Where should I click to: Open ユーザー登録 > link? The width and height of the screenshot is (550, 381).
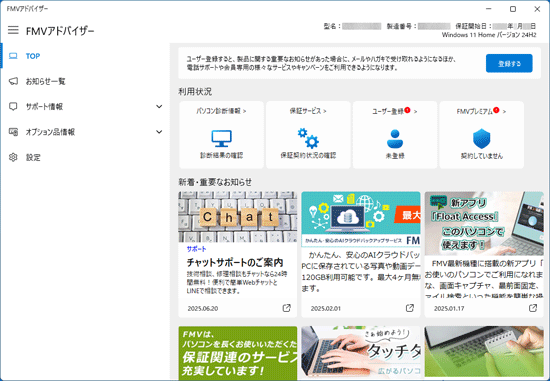point(395,111)
